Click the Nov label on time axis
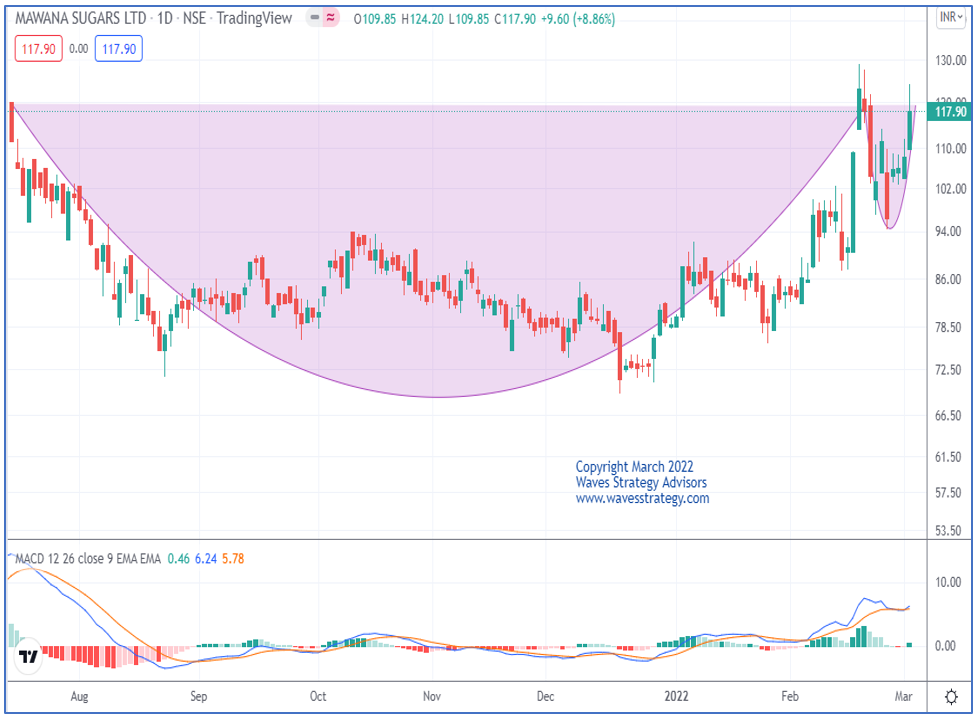This screenshot has height=718, width=977. tap(432, 696)
